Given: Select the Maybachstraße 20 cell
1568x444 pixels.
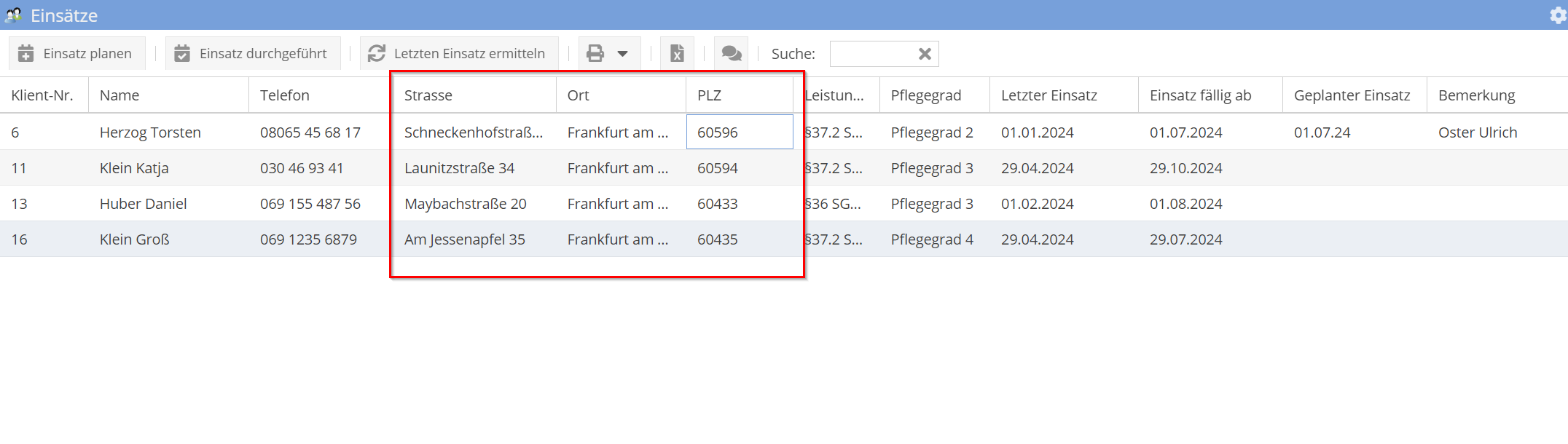Looking at the screenshot, I should click(x=474, y=204).
